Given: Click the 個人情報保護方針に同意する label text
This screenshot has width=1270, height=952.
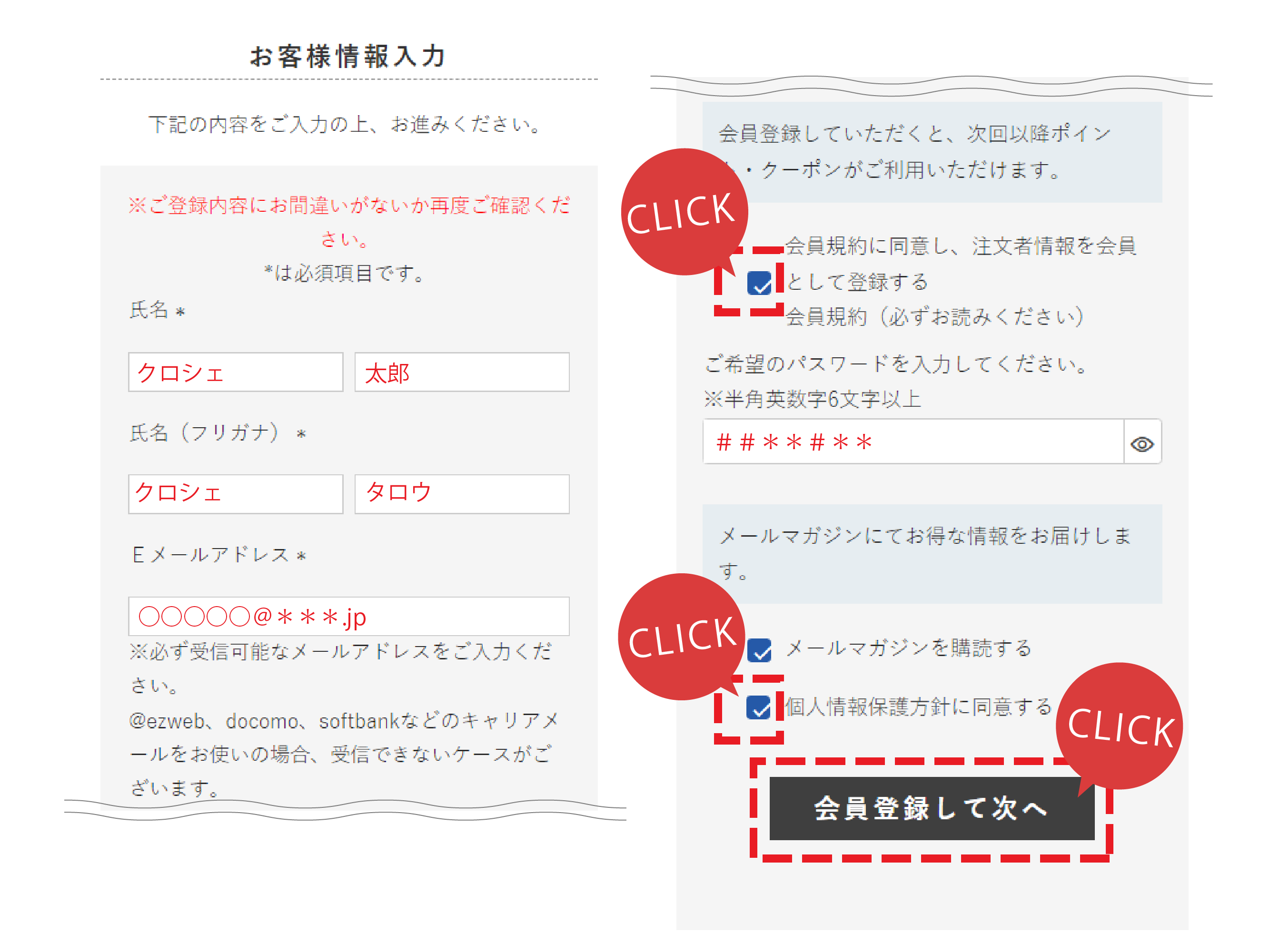Looking at the screenshot, I should 917,707.
